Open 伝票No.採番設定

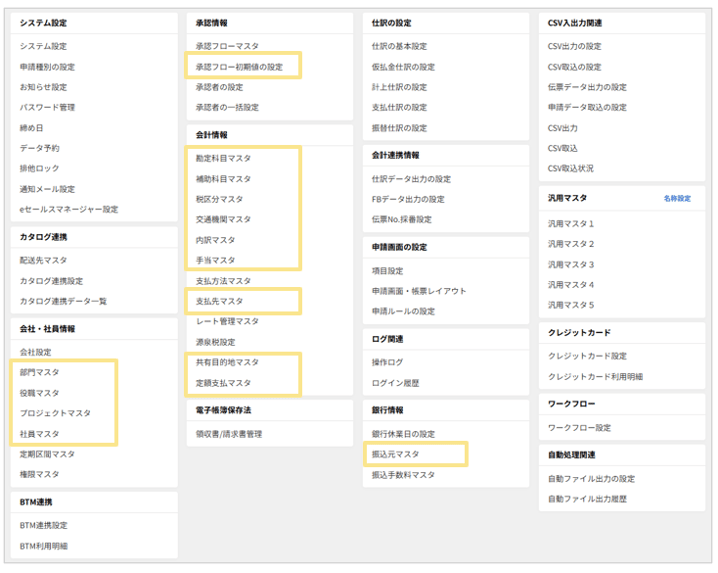pyautogui.click(x=402, y=219)
